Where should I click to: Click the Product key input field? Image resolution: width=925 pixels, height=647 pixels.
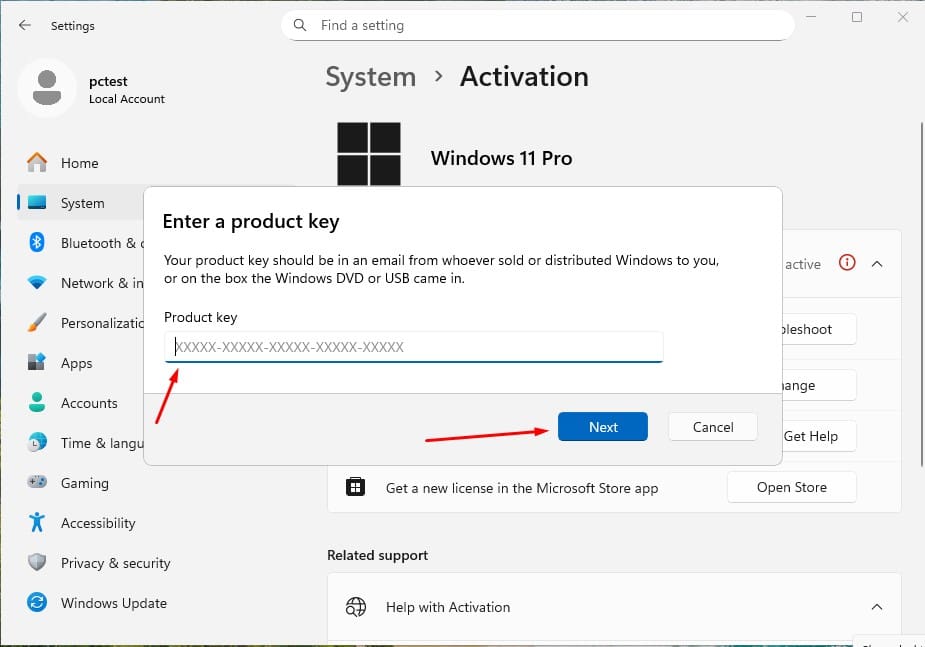pos(413,347)
